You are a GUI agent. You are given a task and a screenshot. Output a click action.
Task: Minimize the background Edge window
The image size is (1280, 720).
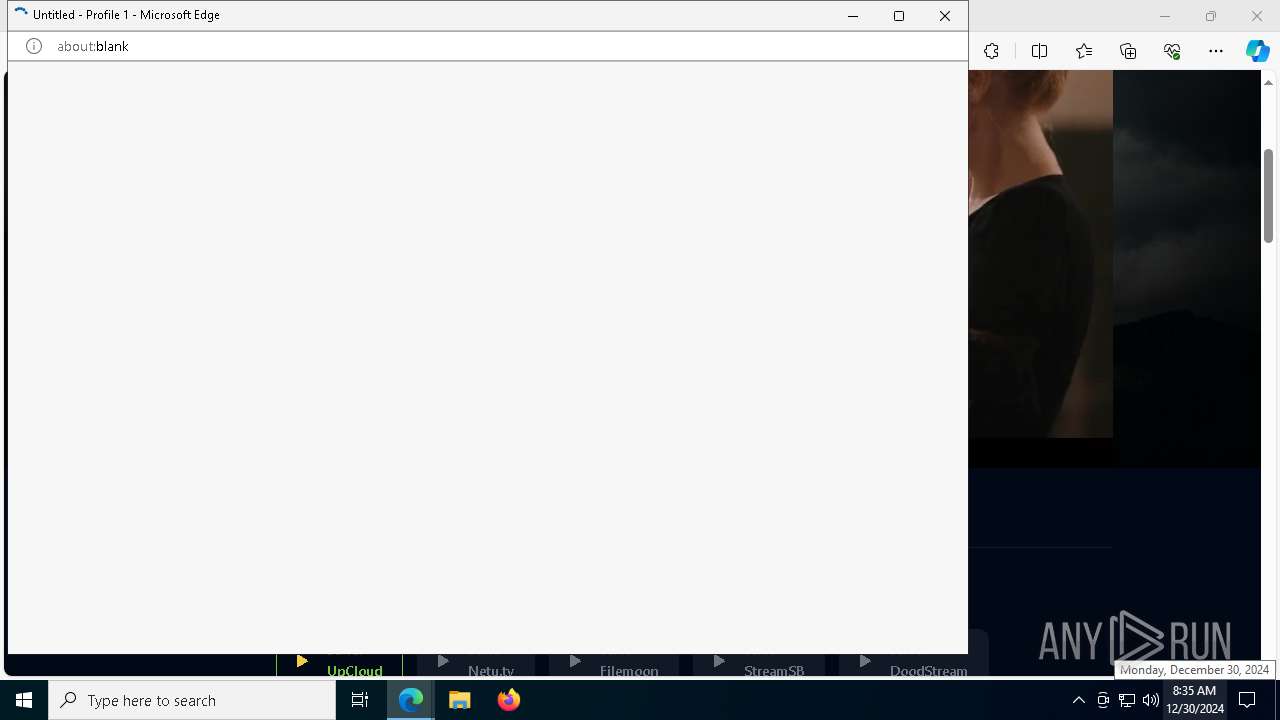[x=1165, y=16]
